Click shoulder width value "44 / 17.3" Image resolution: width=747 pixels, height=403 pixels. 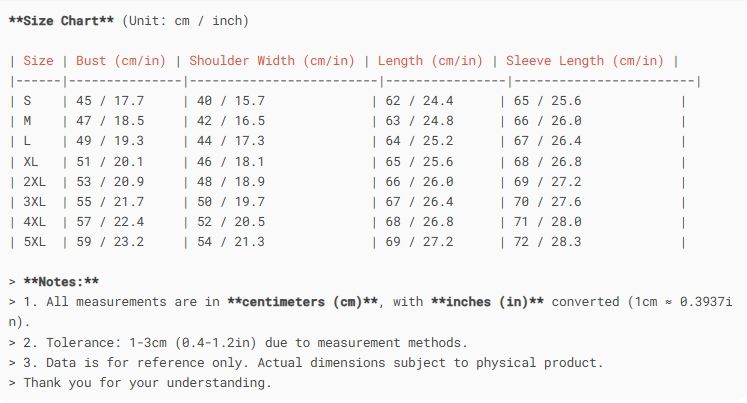coord(229,141)
